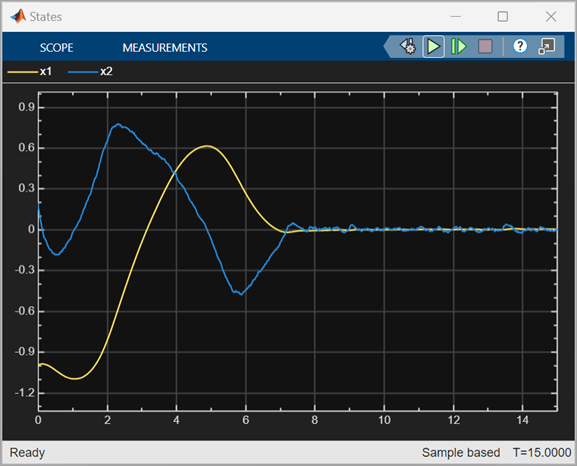This screenshot has height=466, width=577.
Task: Click the yellow x1 legend line swatch
Action: click(x=22, y=71)
